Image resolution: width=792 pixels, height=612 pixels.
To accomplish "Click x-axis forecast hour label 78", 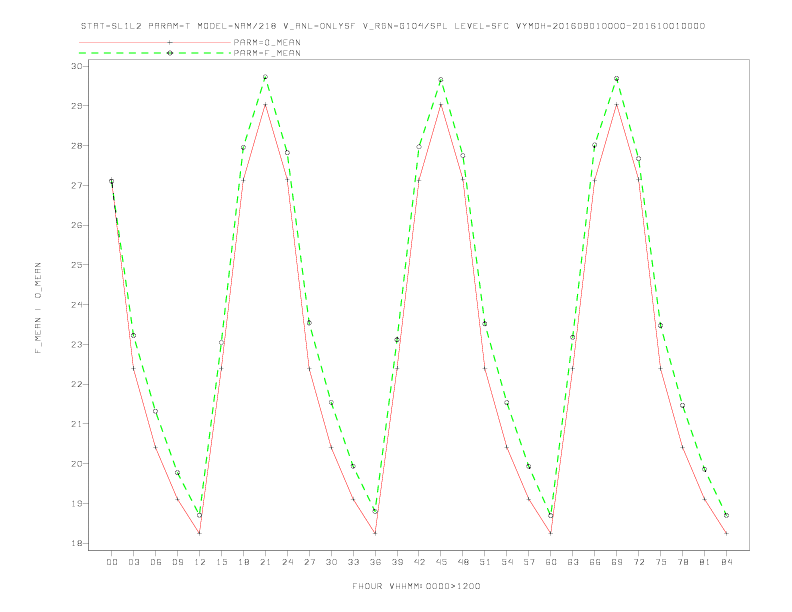I will click(682, 562).
